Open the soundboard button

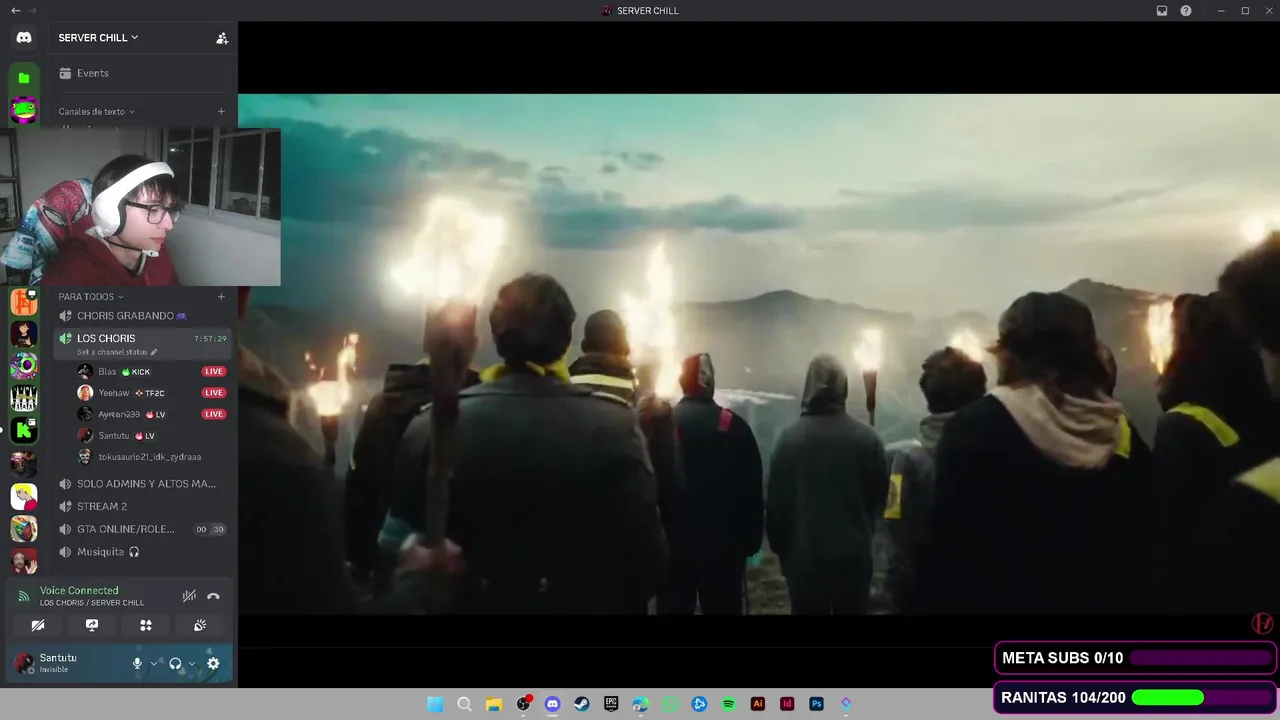200,625
